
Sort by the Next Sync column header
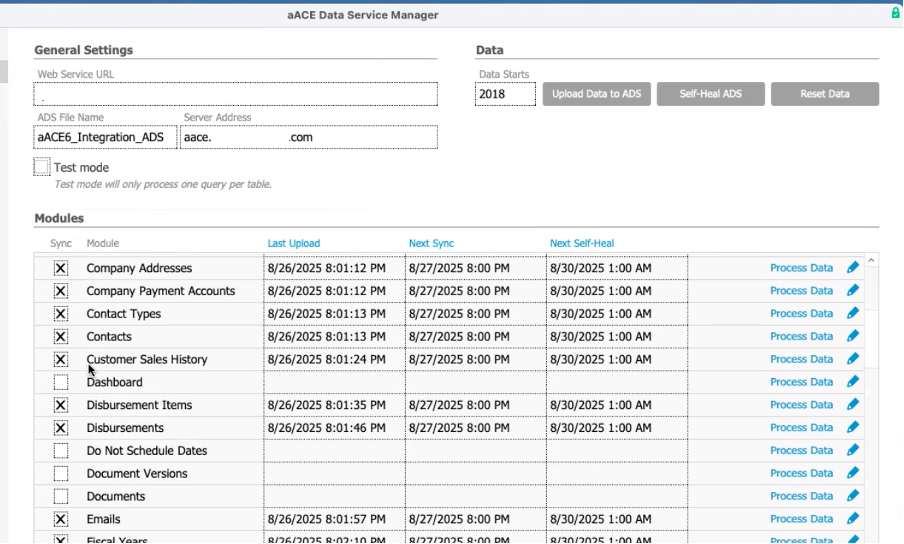[431, 243]
